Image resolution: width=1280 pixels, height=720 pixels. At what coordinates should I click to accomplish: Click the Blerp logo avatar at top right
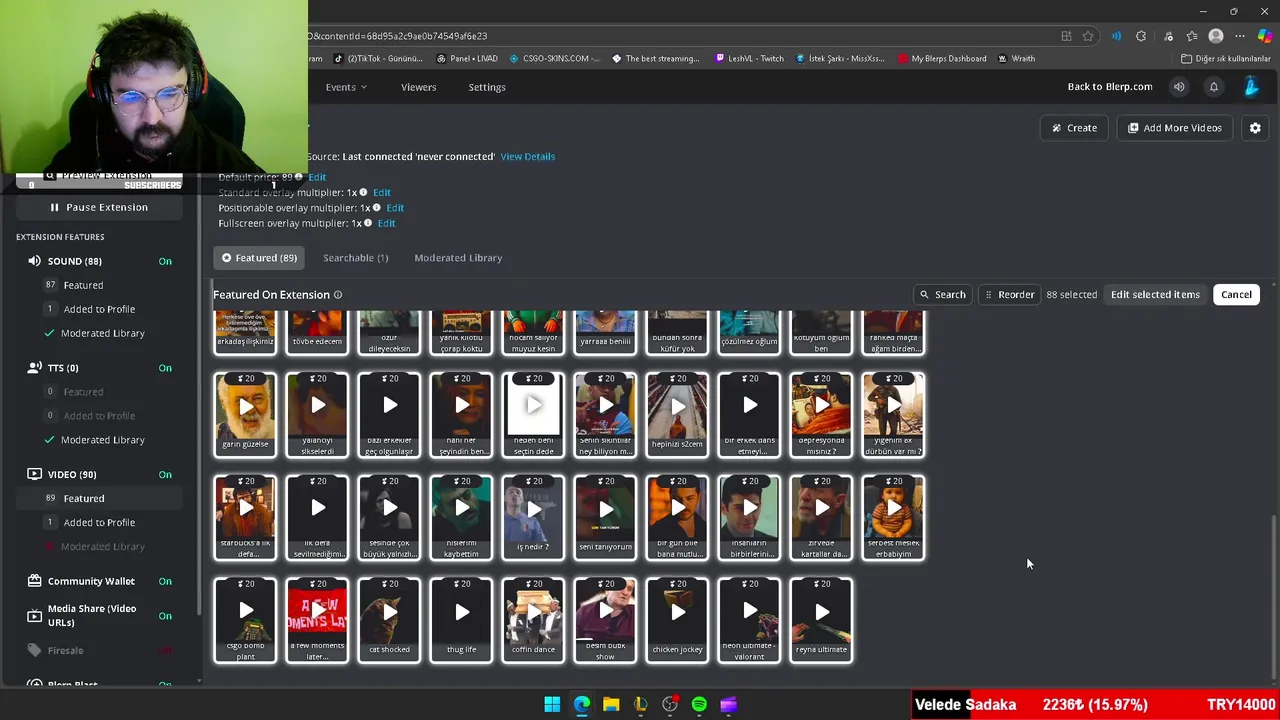click(1251, 87)
